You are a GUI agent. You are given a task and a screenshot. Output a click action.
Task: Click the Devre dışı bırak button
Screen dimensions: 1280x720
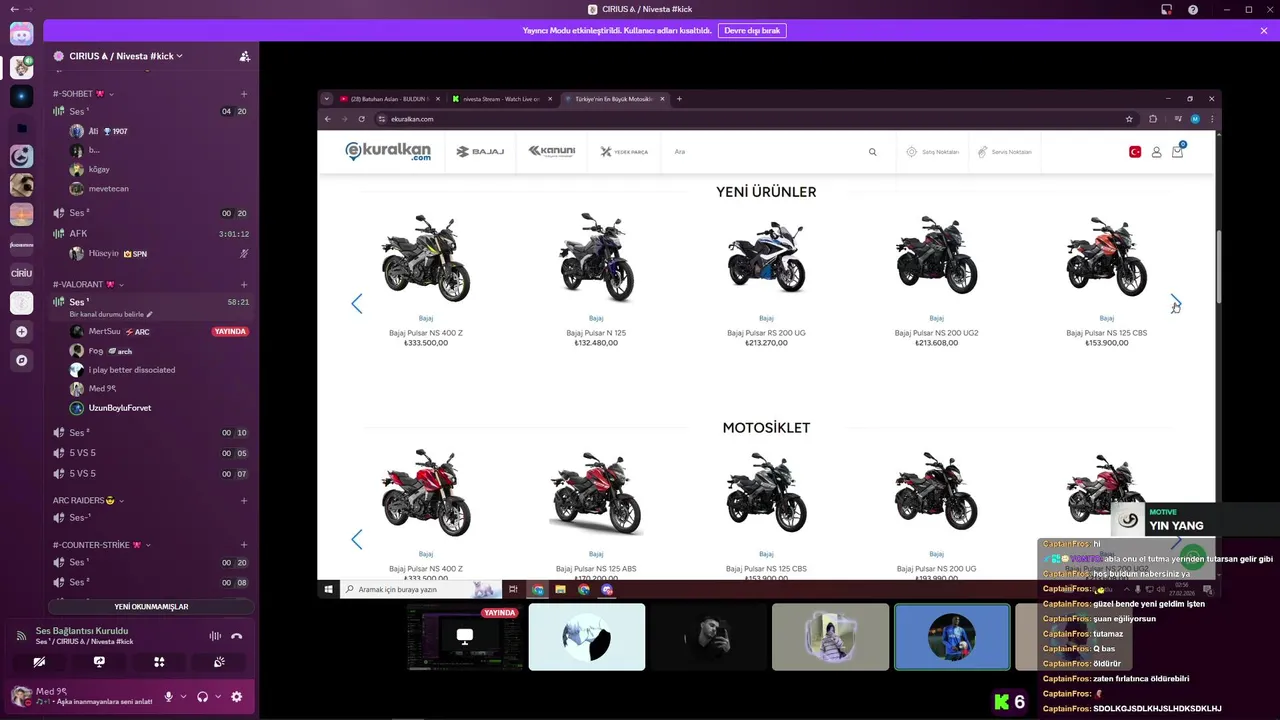[752, 31]
